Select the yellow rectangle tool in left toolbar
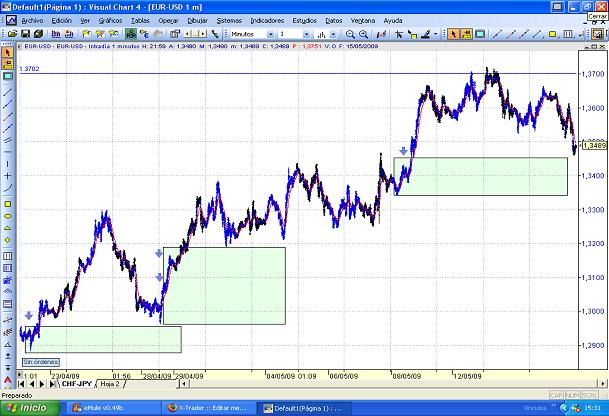Image resolution: width=609 pixels, height=416 pixels. (7, 204)
